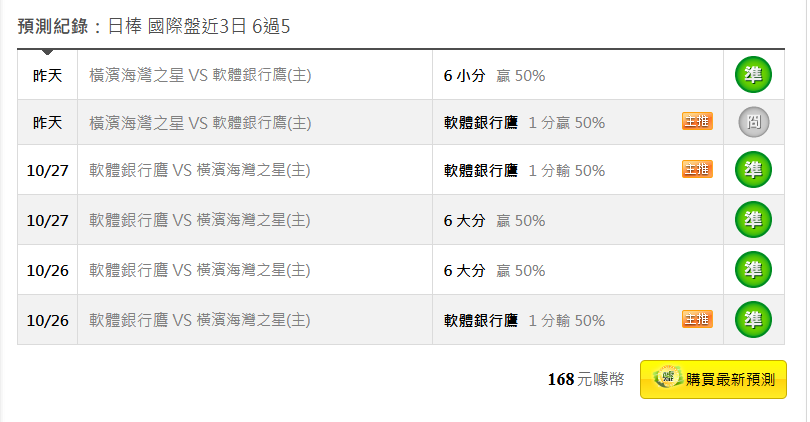Click 主推 badge in the 10/26 row

pyautogui.click(x=697, y=319)
